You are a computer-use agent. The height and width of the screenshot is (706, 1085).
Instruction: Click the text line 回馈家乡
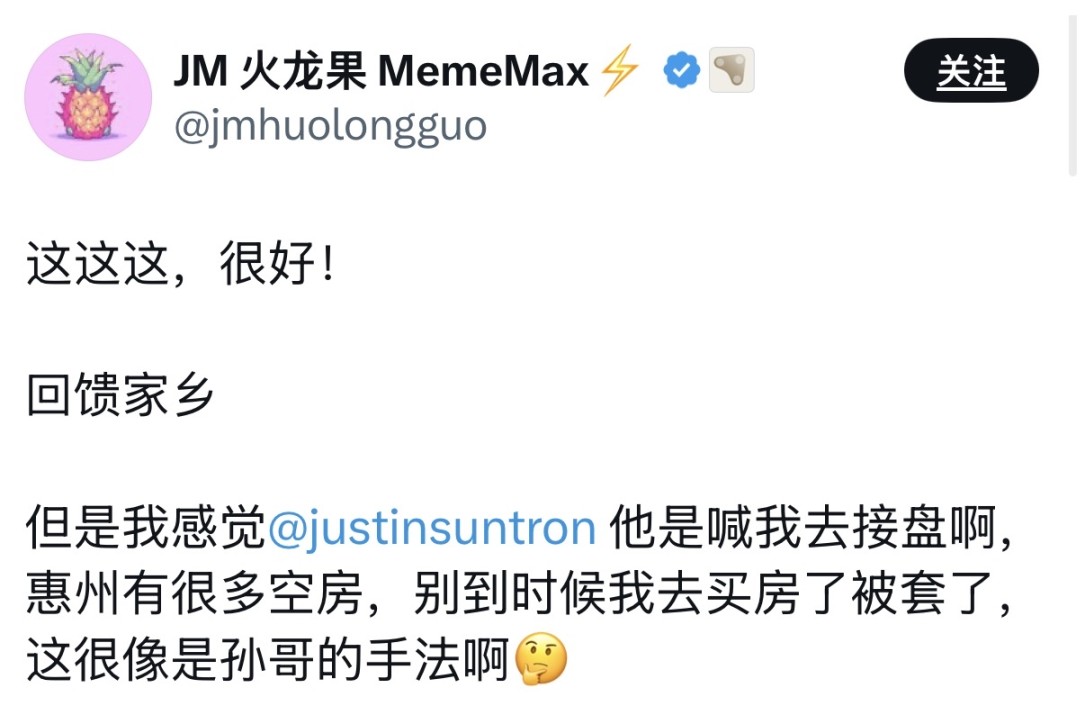[120, 395]
